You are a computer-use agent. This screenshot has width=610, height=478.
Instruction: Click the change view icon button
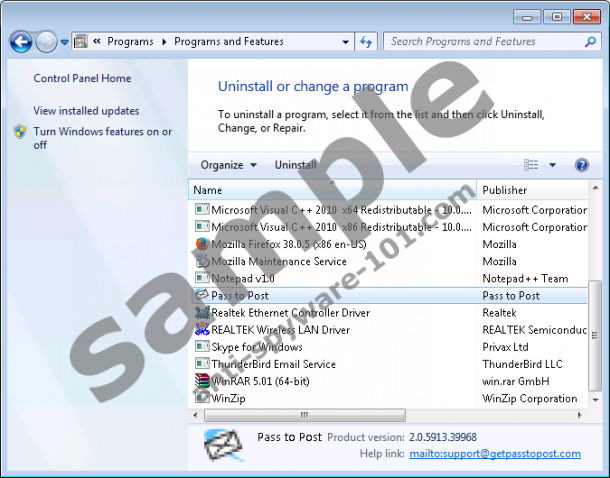531,165
